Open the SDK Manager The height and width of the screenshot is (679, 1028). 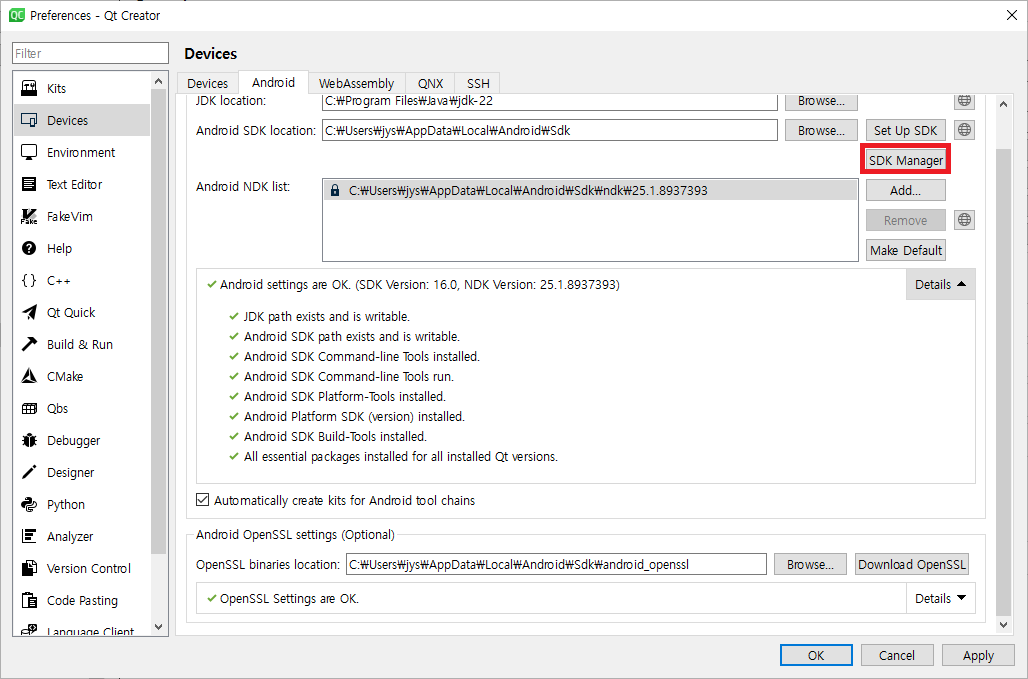905,160
